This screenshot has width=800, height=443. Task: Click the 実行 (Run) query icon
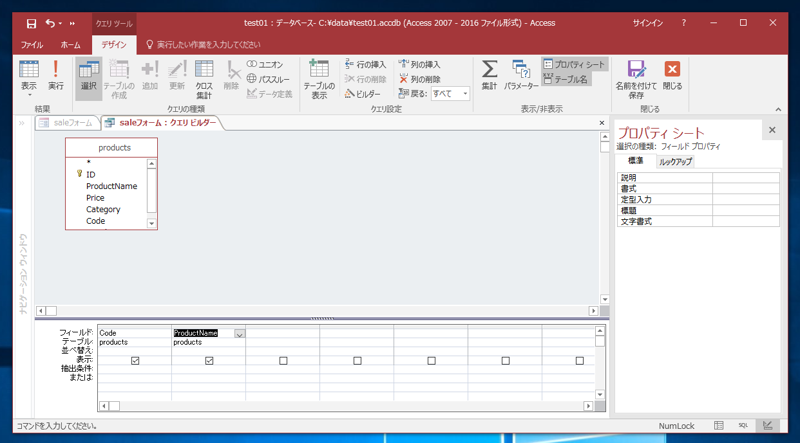(56, 73)
